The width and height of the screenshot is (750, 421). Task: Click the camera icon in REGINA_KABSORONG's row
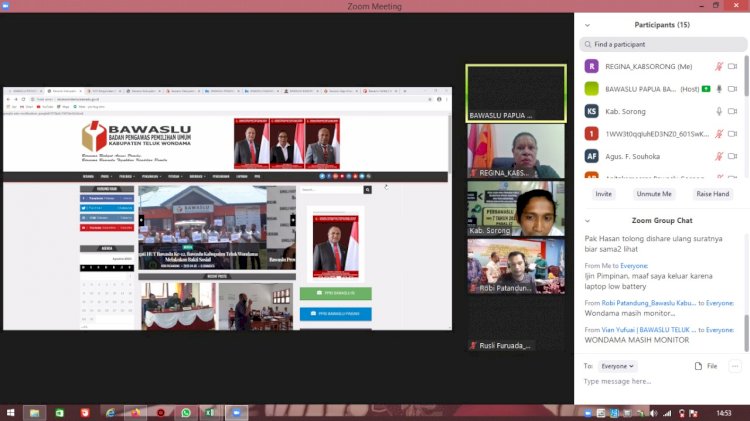click(732, 66)
